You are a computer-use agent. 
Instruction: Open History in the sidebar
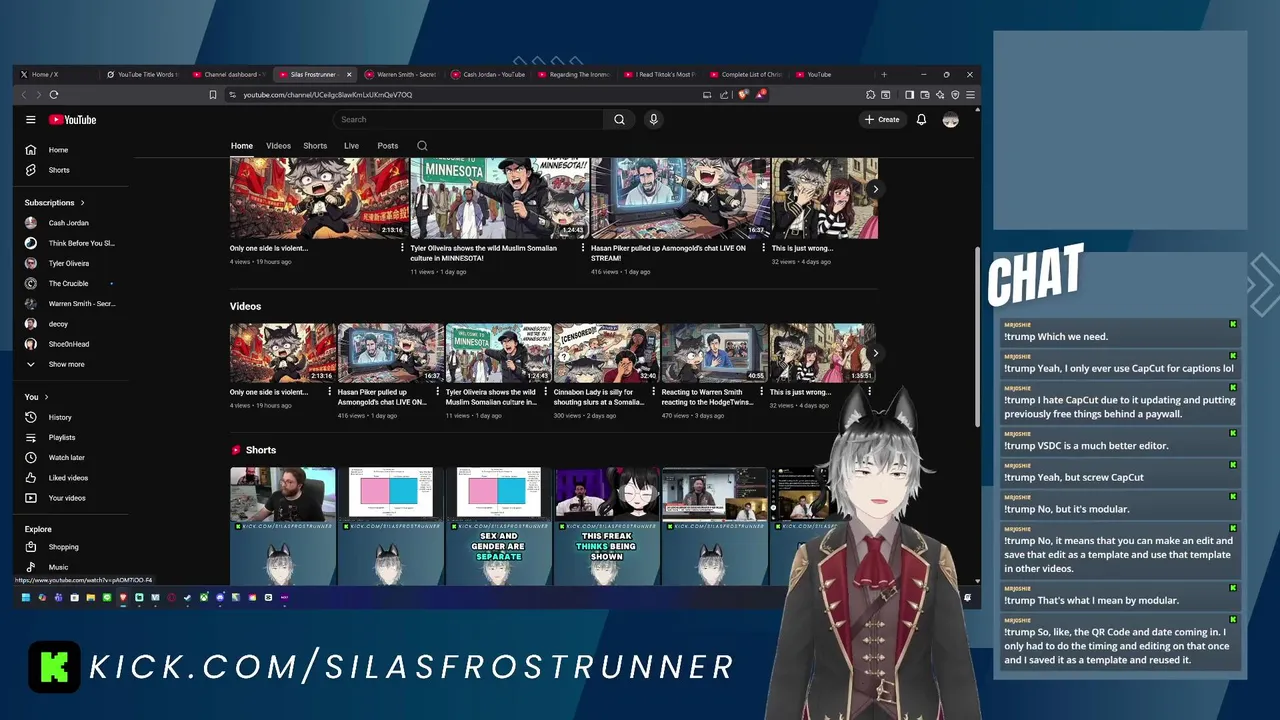(x=70, y=417)
